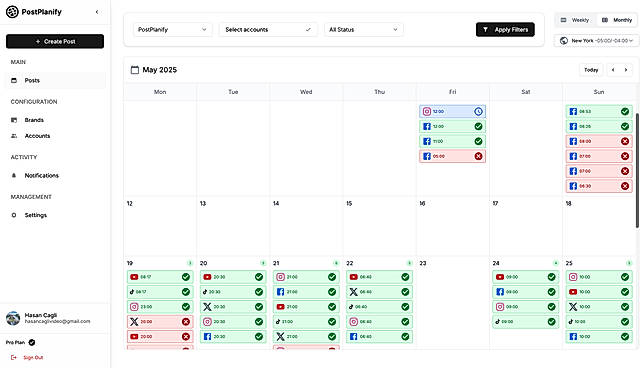Viewport: 642px width, 368px height.
Task: Open the Instagram 21:00 post on day 21
Action: point(306,277)
